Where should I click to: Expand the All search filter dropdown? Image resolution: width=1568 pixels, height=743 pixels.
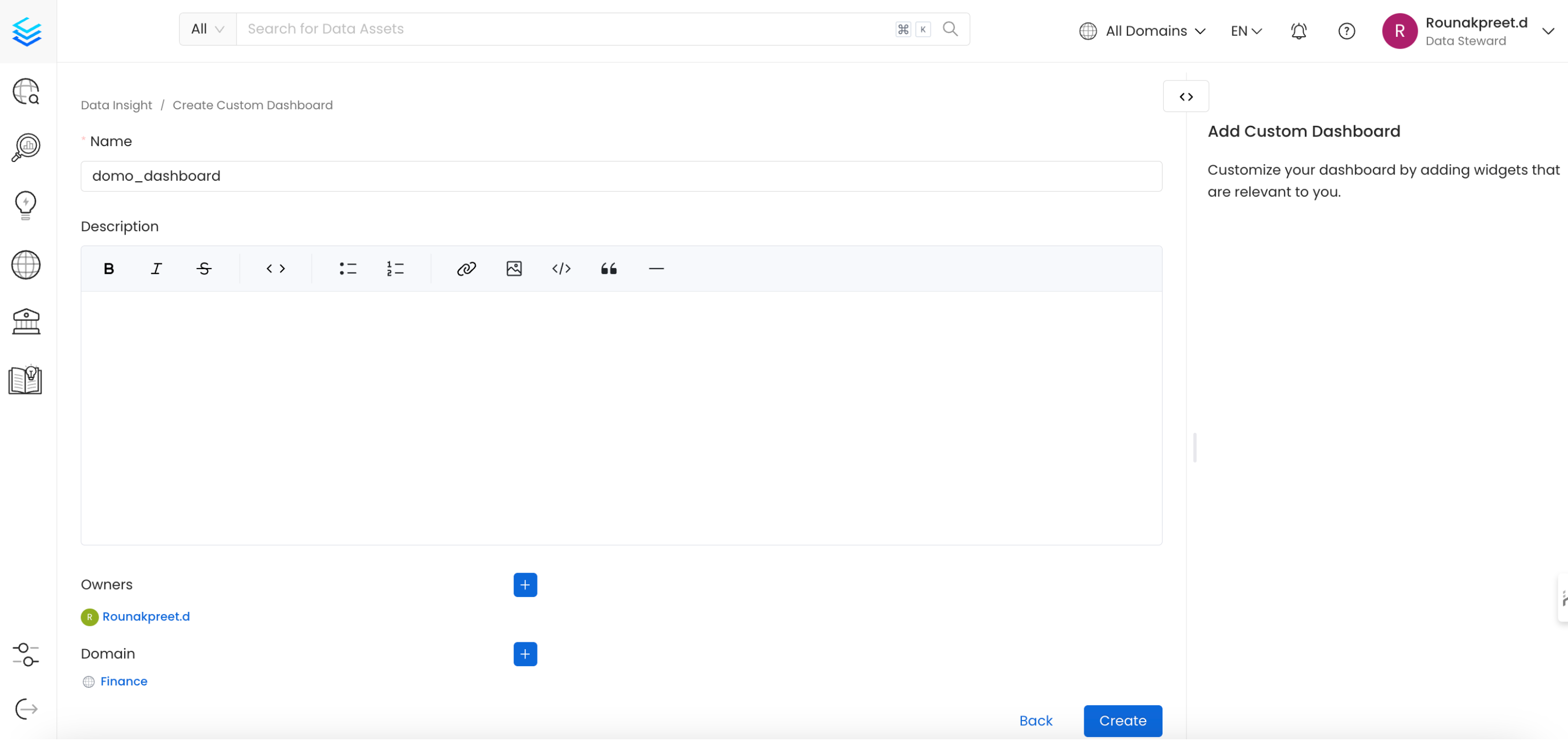tap(207, 28)
